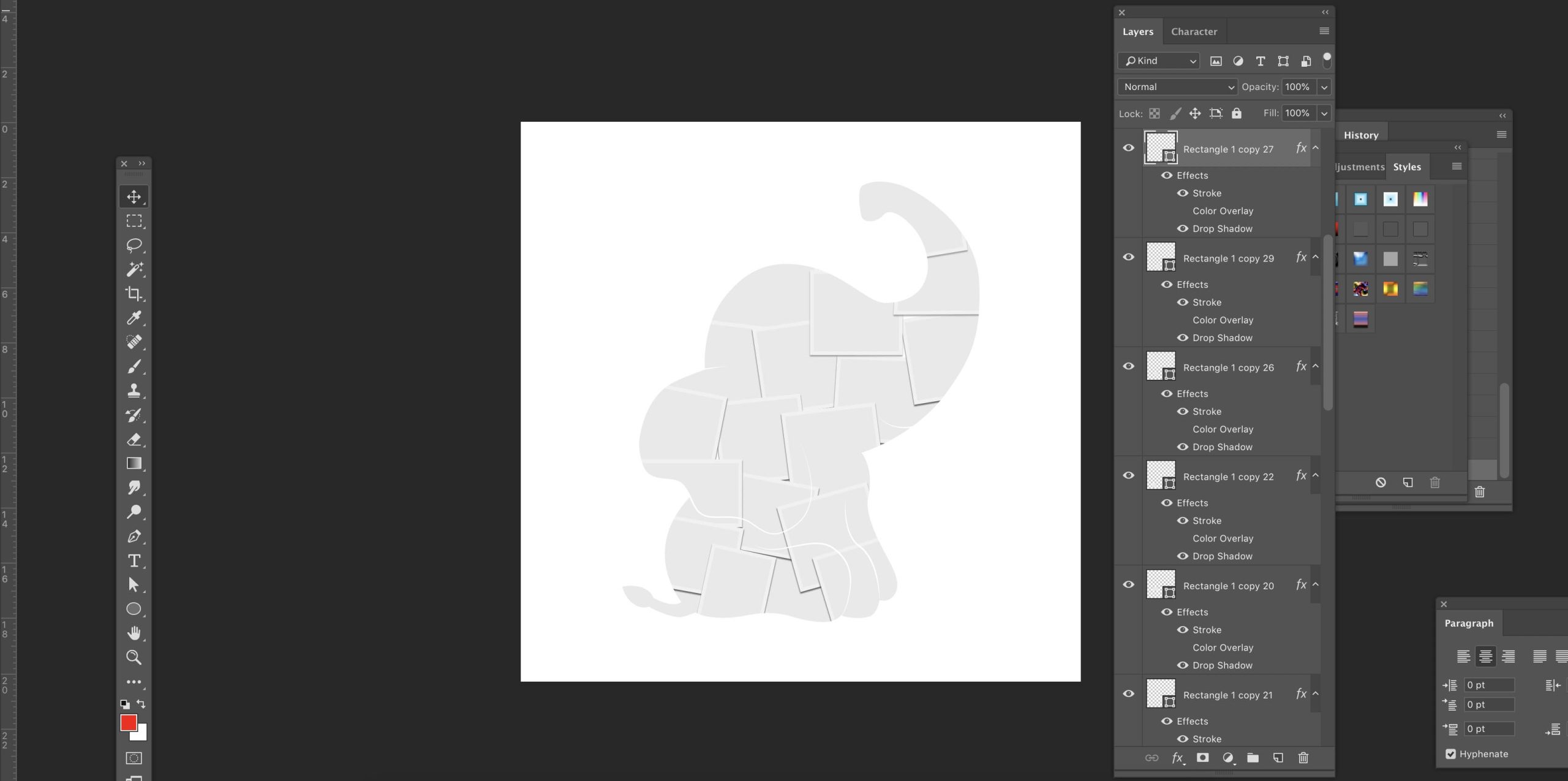Open the Normal blend mode dropdown
The height and width of the screenshot is (781, 1568).
click(x=1177, y=87)
